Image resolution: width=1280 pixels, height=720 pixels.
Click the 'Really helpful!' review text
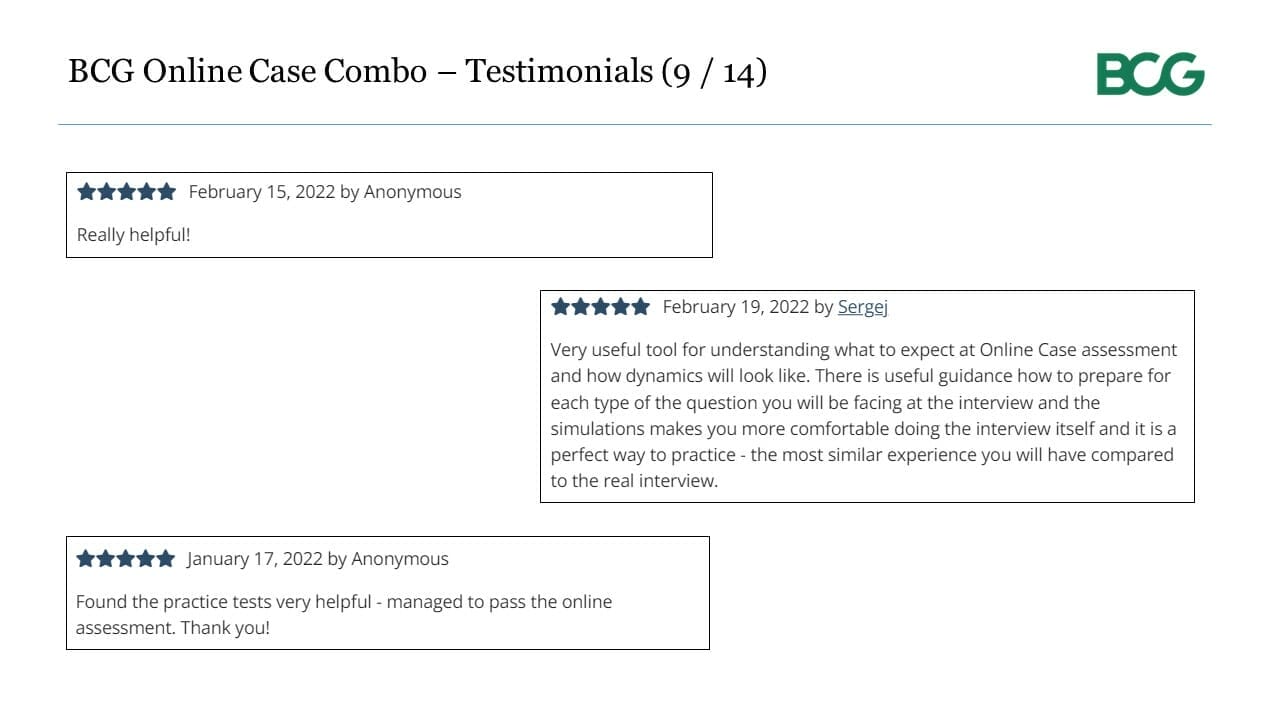(133, 235)
